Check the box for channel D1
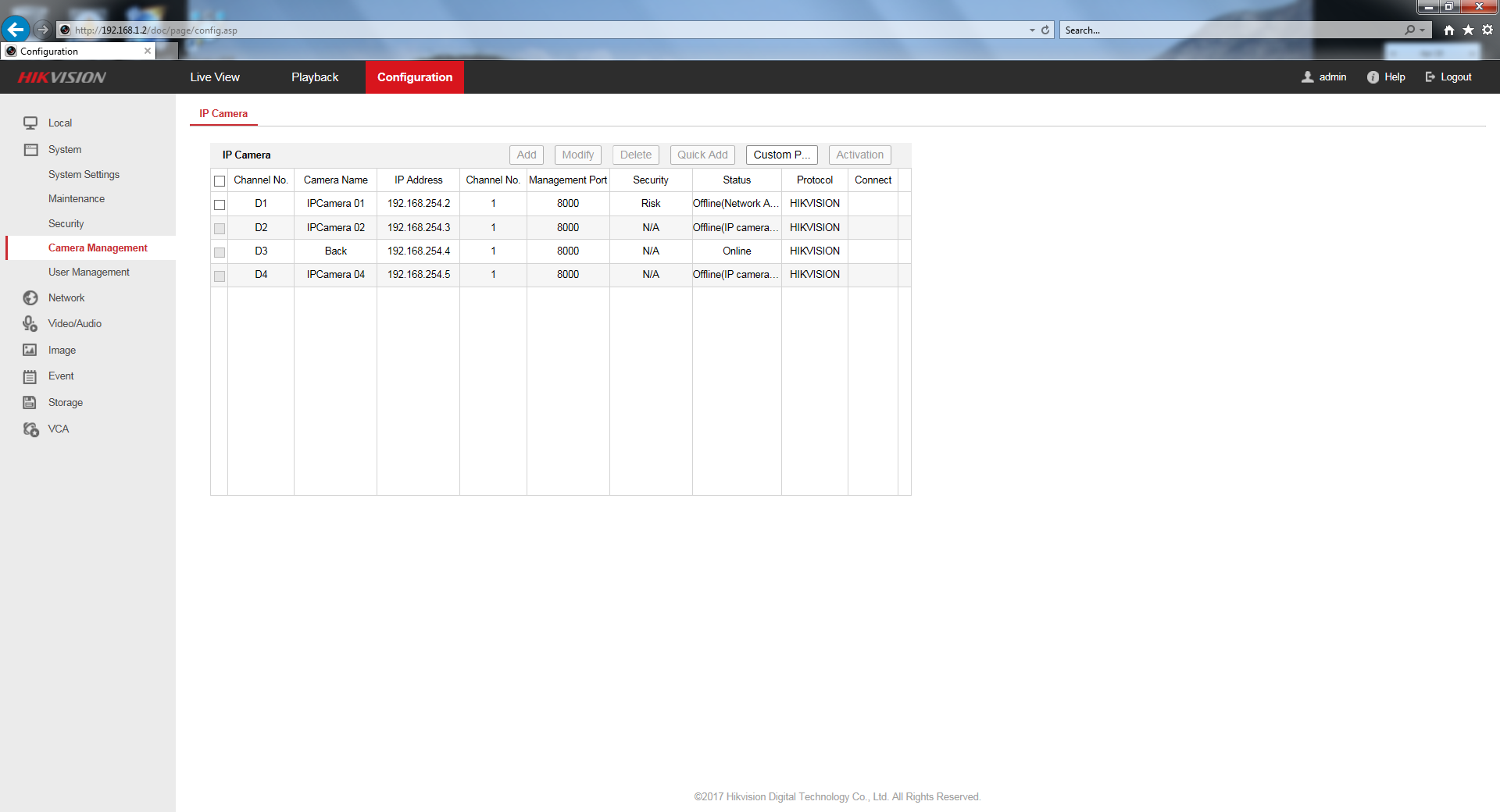Image resolution: width=1500 pixels, height=812 pixels. [x=220, y=205]
